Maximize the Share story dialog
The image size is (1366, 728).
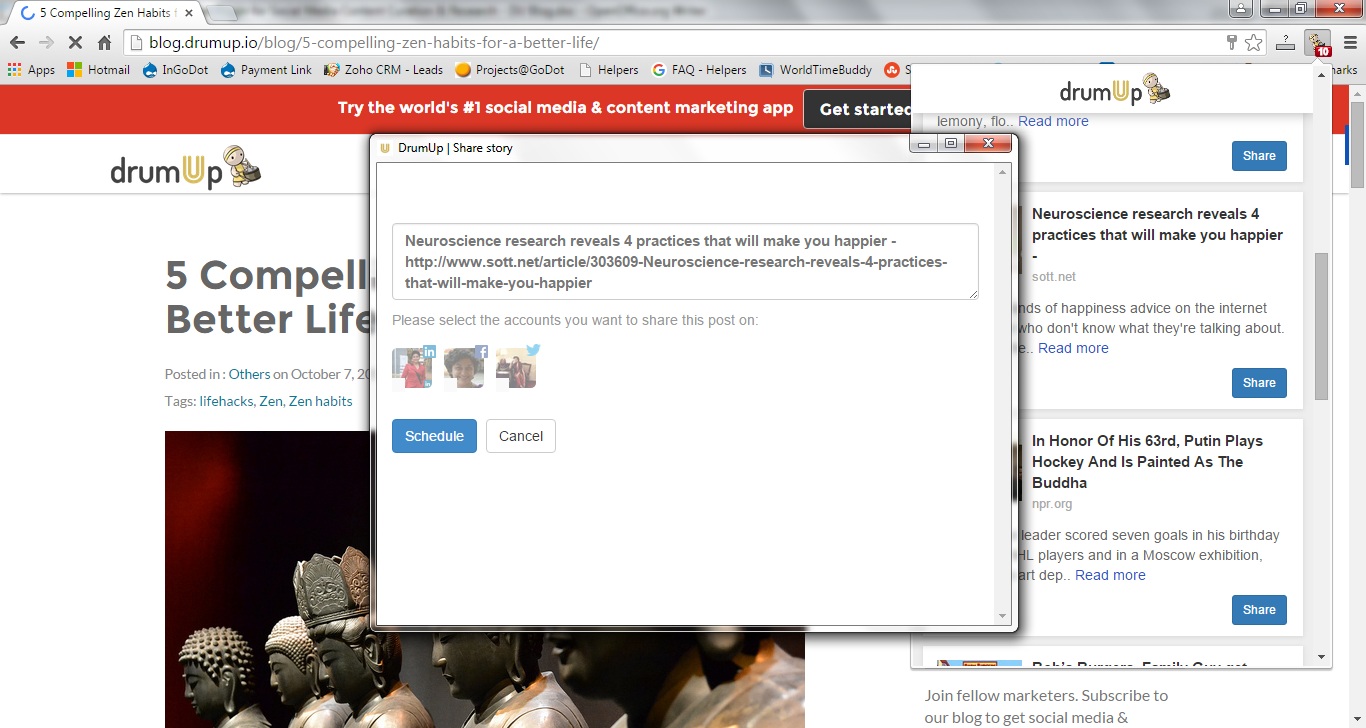950,144
